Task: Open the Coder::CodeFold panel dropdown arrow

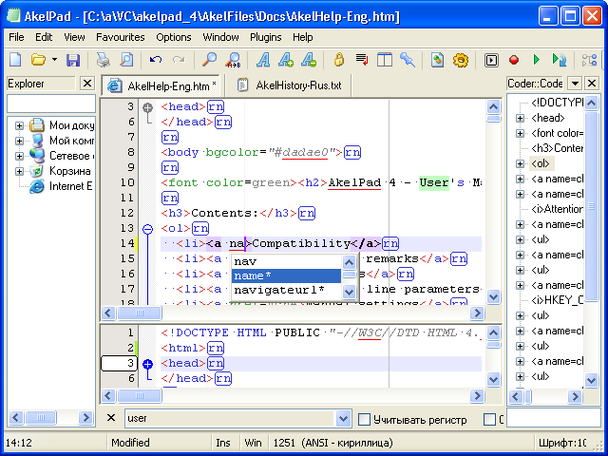Action: click(x=575, y=83)
